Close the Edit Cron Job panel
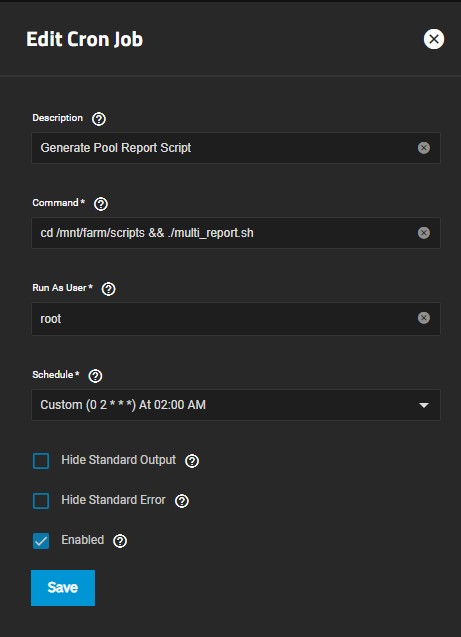This screenshot has height=637, width=461. click(x=434, y=39)
